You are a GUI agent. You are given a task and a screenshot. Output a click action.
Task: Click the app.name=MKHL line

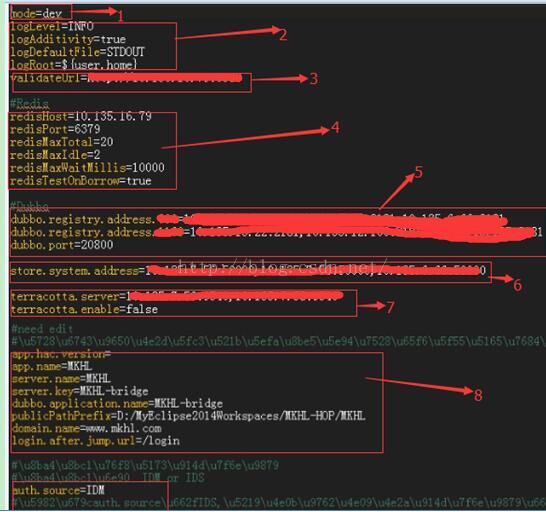pos(52,366)
